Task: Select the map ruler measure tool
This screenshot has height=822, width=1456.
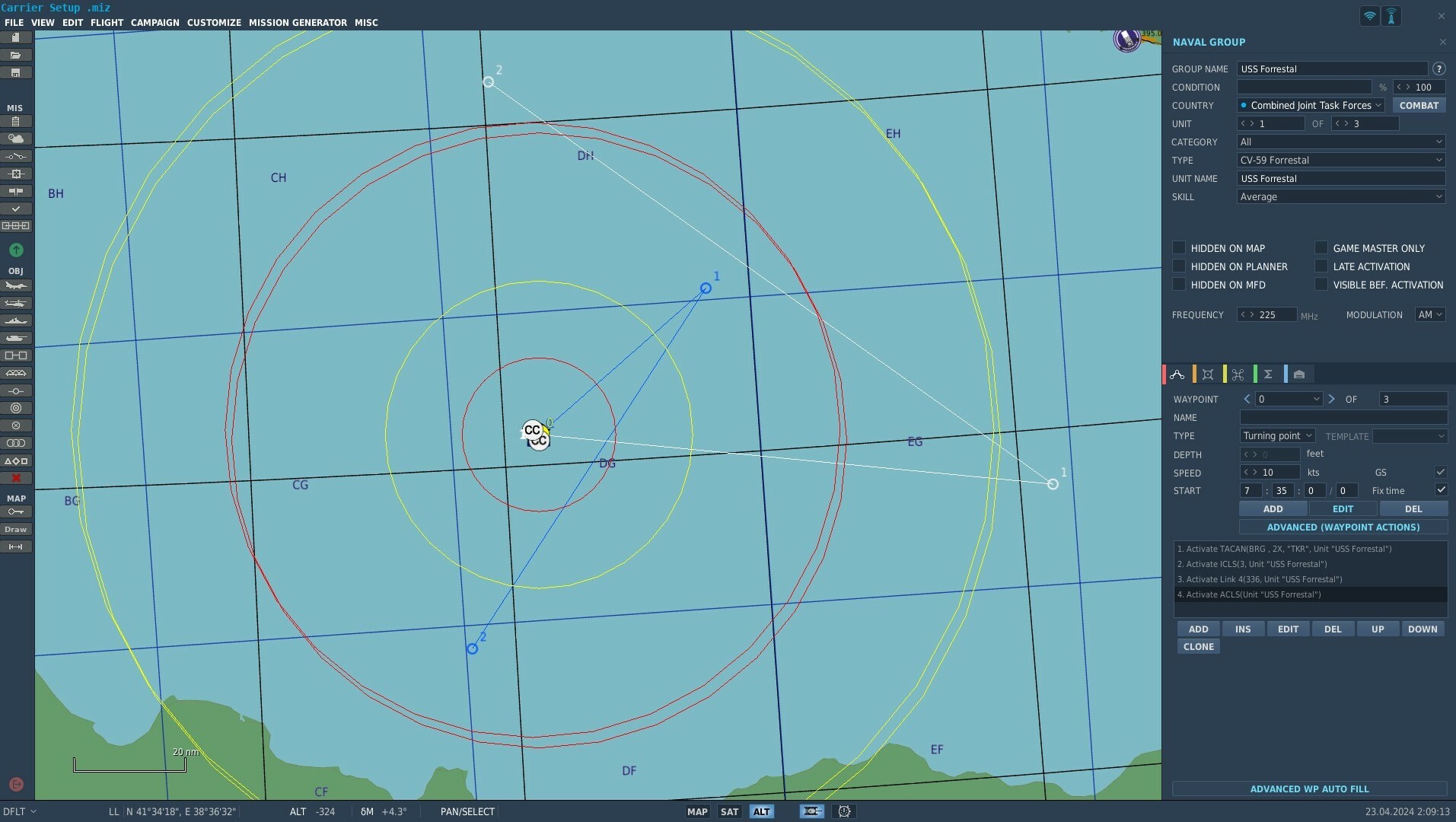Action: [16, 547]
